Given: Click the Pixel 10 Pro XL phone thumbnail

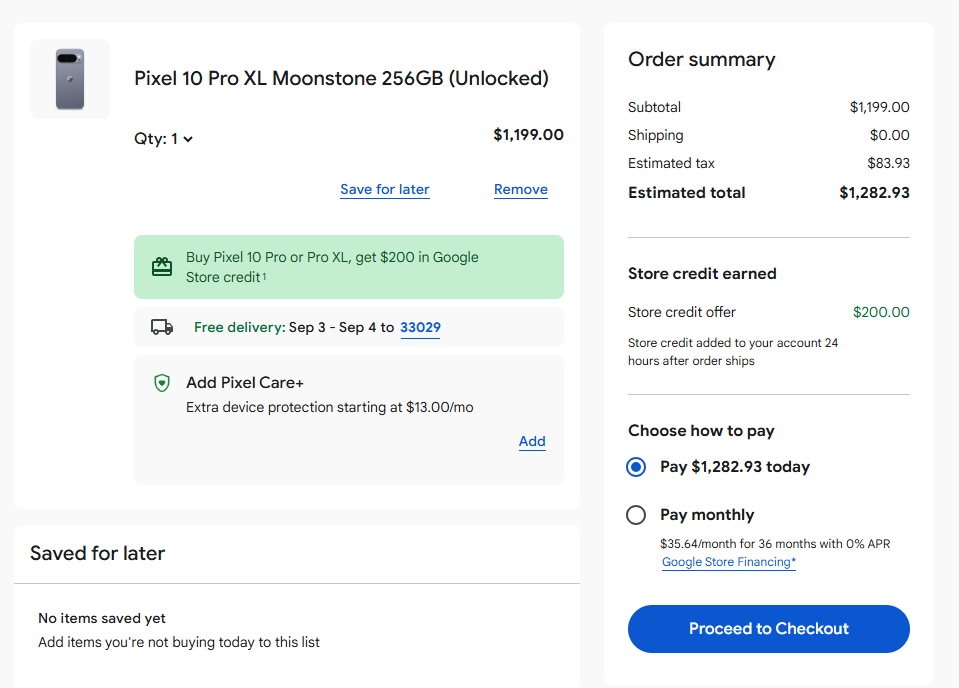Looking at the screenshot, I should click(x=70, y=79).
